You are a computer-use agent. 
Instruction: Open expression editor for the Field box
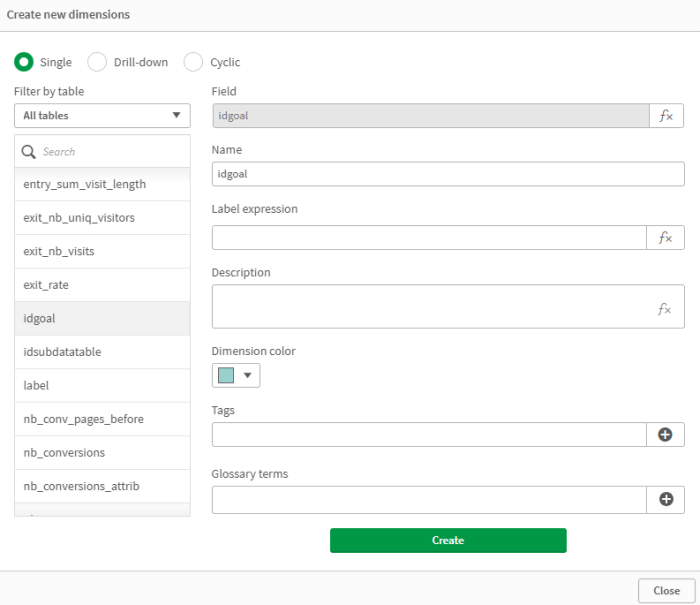click(x=666, y=116)
